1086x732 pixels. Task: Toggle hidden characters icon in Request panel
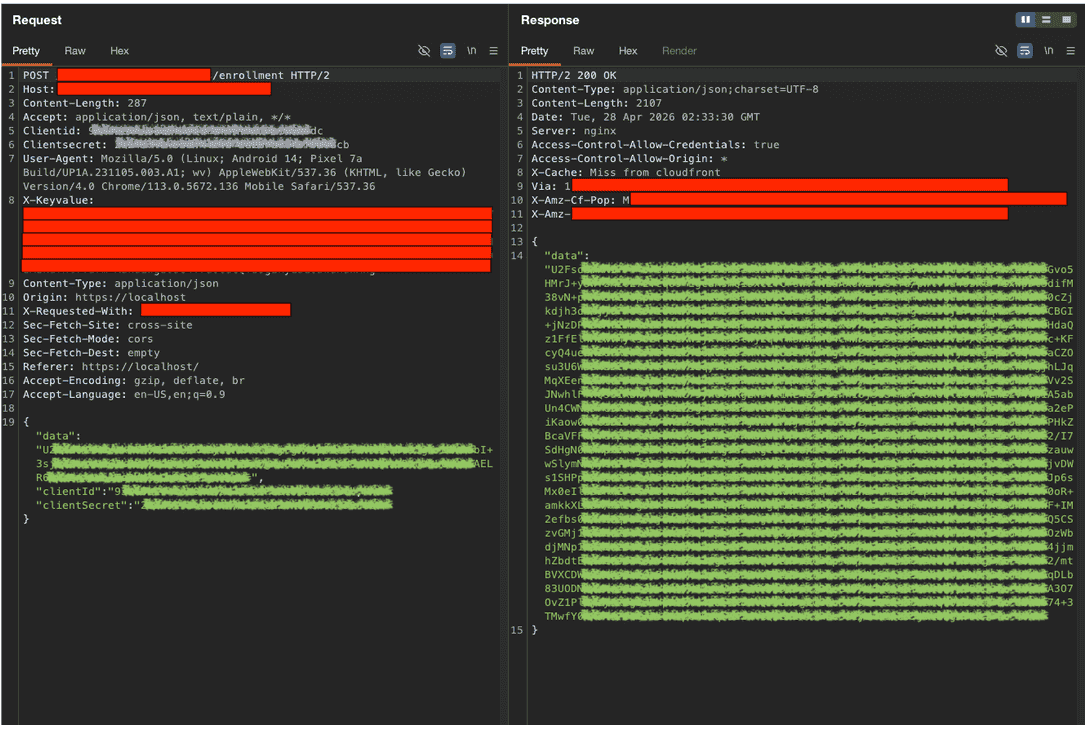424,51
